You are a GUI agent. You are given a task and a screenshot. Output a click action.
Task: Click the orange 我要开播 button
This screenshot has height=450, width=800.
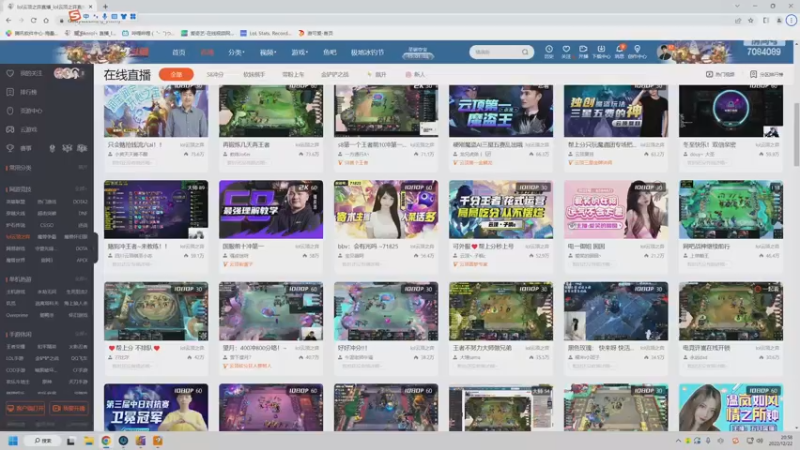[x=69, y=409]
